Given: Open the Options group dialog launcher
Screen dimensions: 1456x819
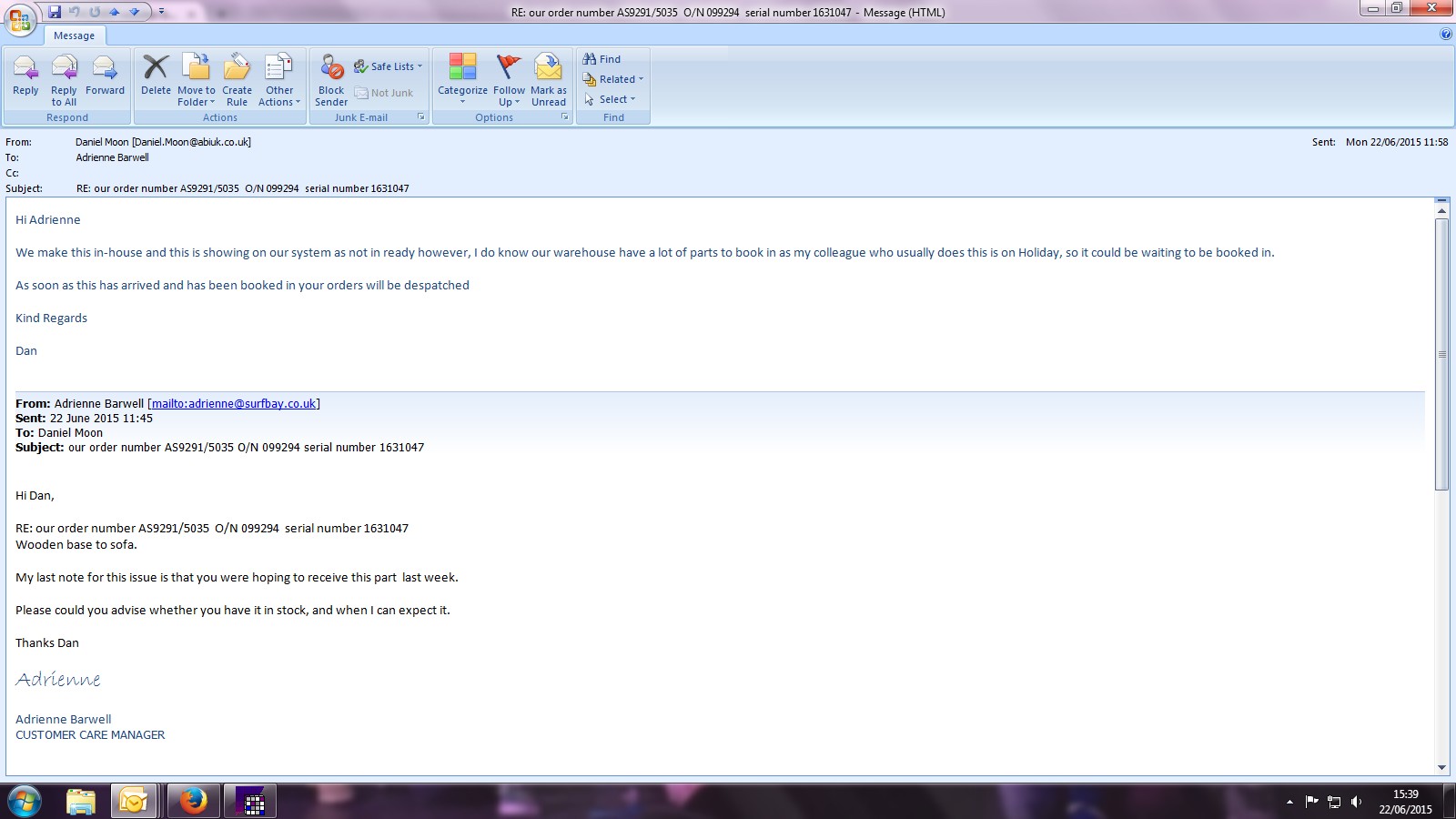Looking at the screenshot, I should click(x=565, y=117).
